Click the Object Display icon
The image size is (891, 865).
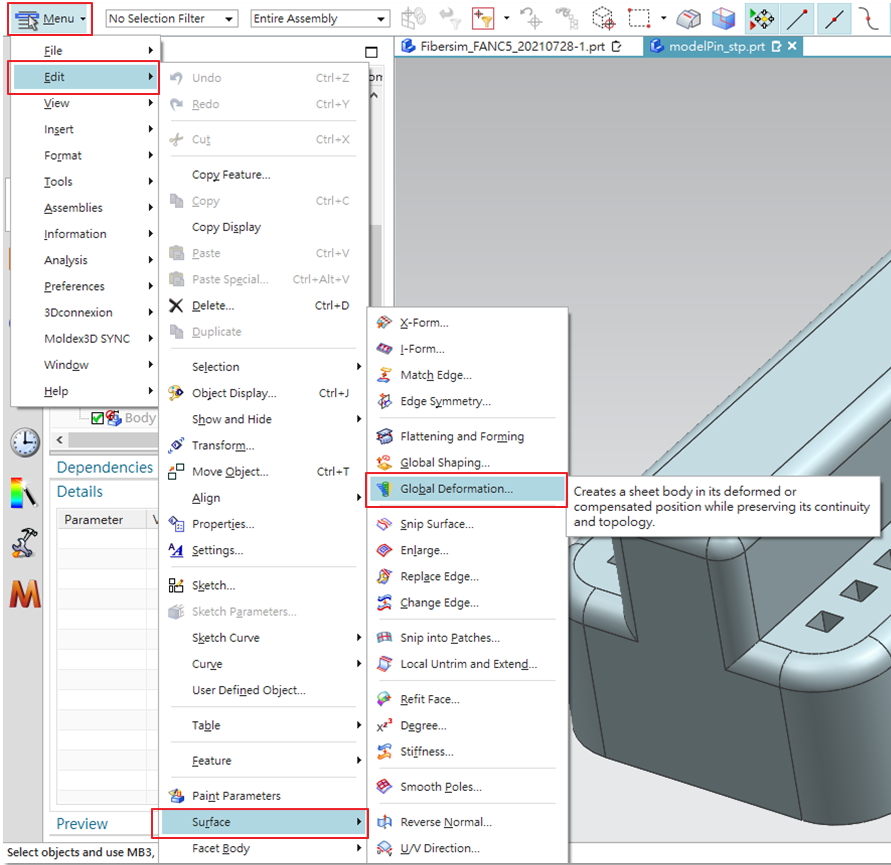point(176,393)
